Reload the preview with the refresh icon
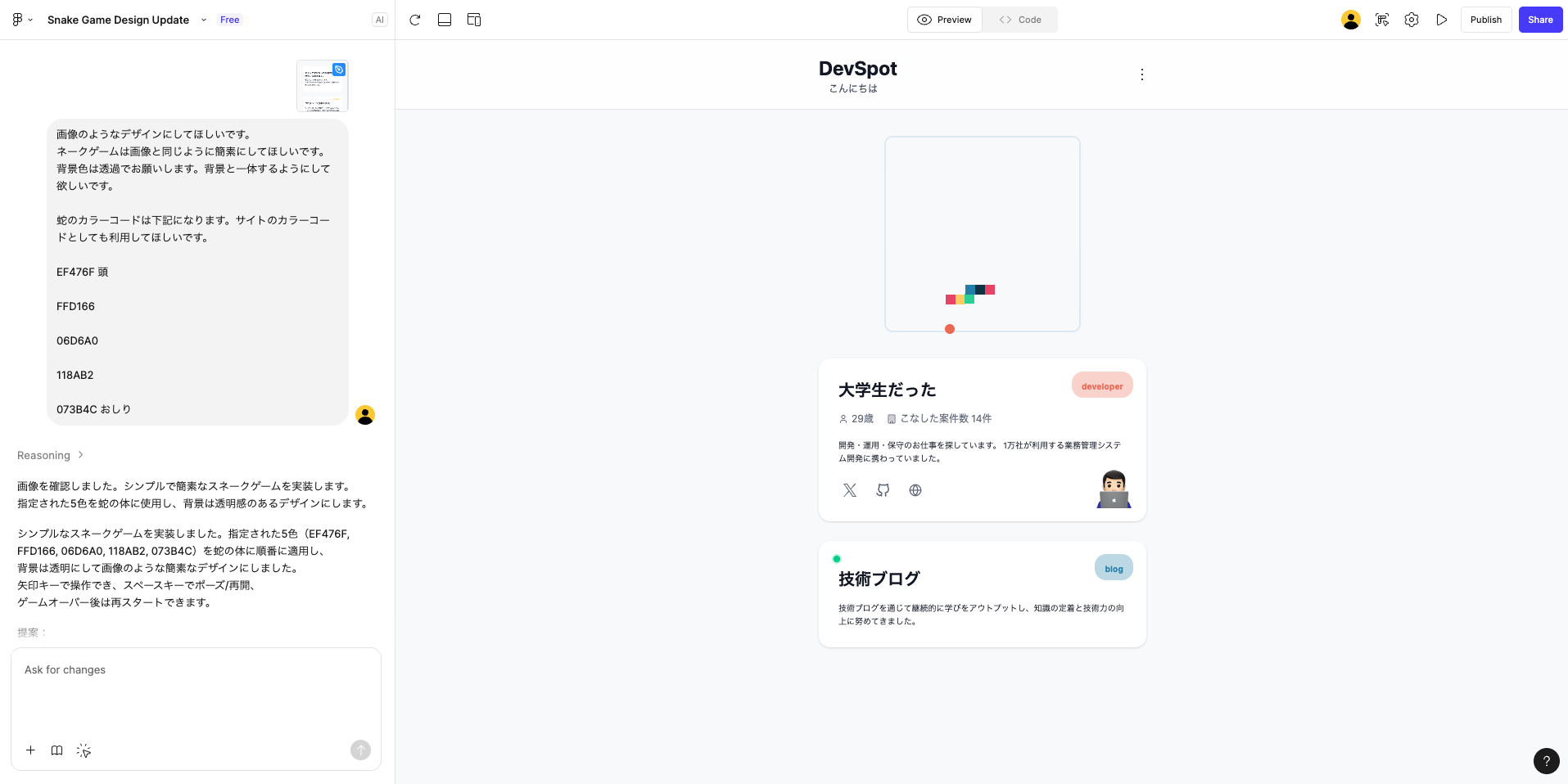This screenshot has height=784, width=1568. click(415, 20)
